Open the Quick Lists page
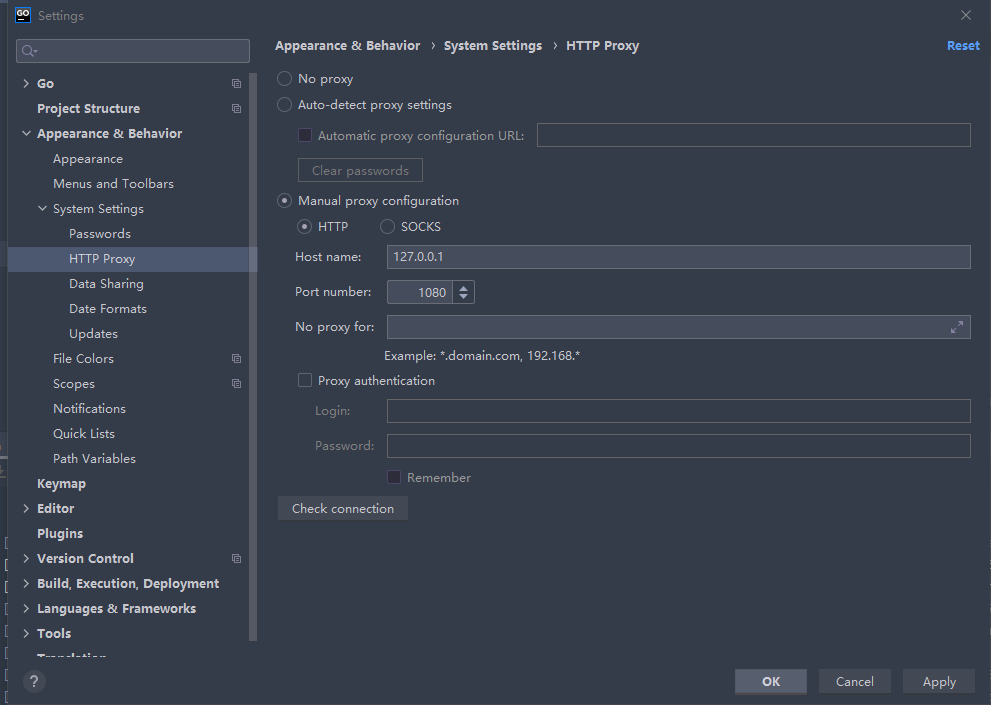Viewport: 991px width, 705px height. coord(84,434)
